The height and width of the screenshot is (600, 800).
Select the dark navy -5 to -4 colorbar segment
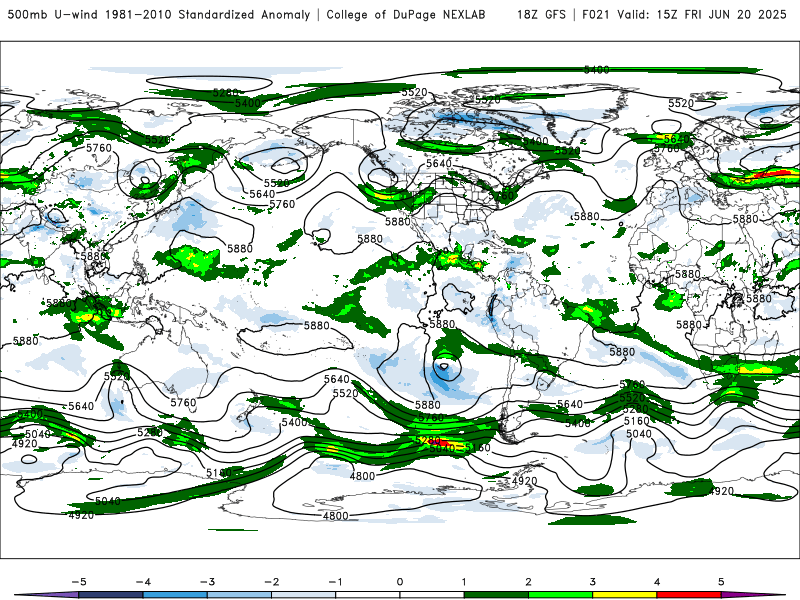pyautogui.click(x=111, y=595)
